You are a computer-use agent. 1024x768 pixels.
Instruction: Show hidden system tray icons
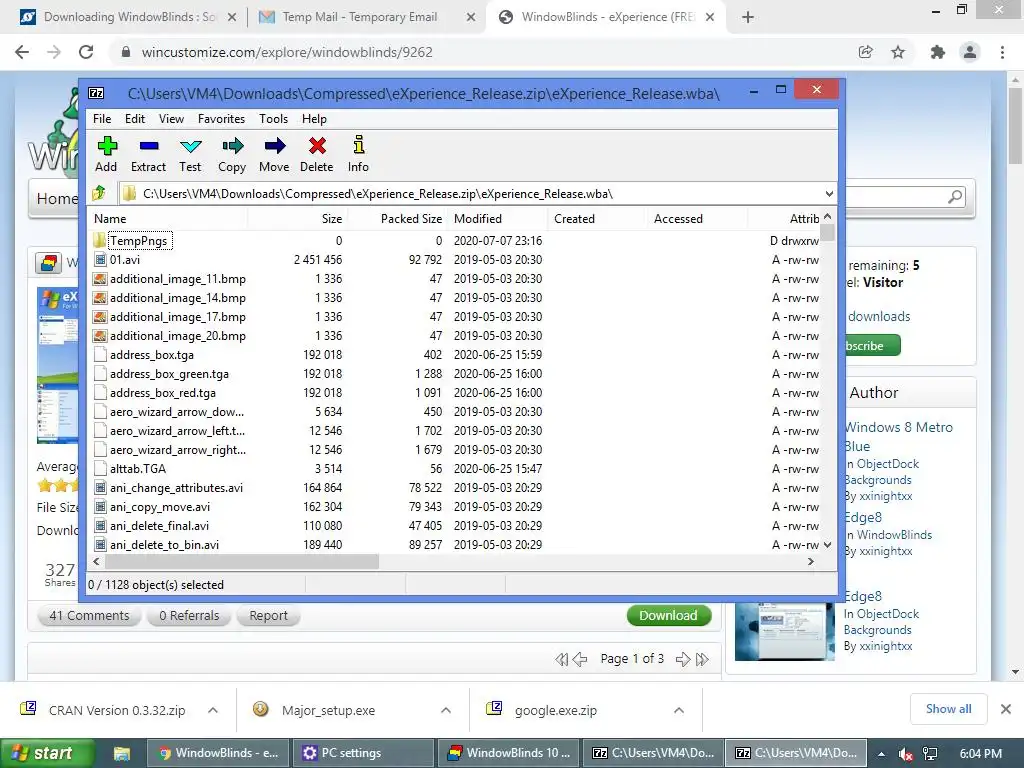pyautogui.click(x=881, y=754)
